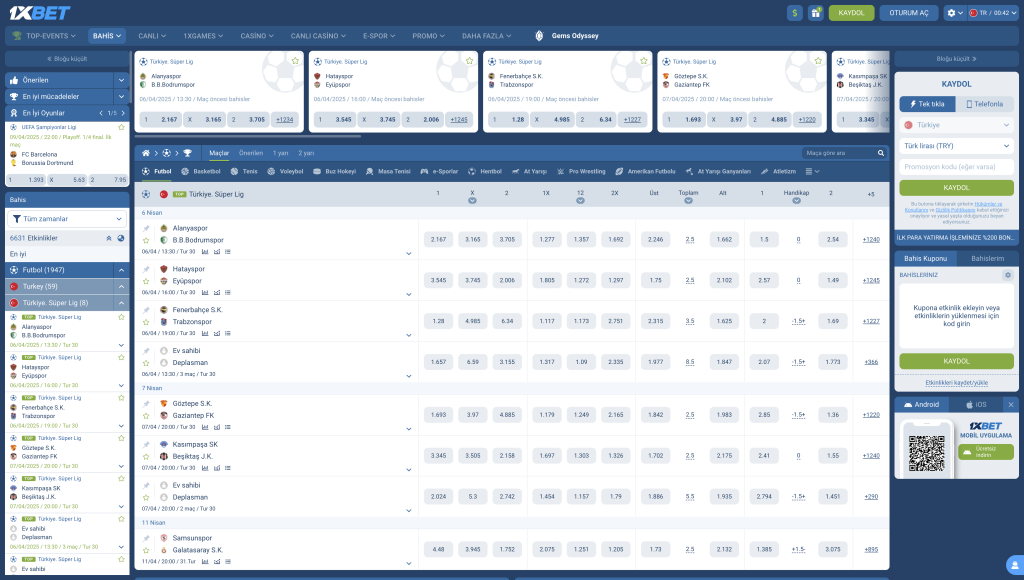Select the Masa Tenisi sport icon tab
Screen dimensions: 1024x580
click(x=388, y=172)
